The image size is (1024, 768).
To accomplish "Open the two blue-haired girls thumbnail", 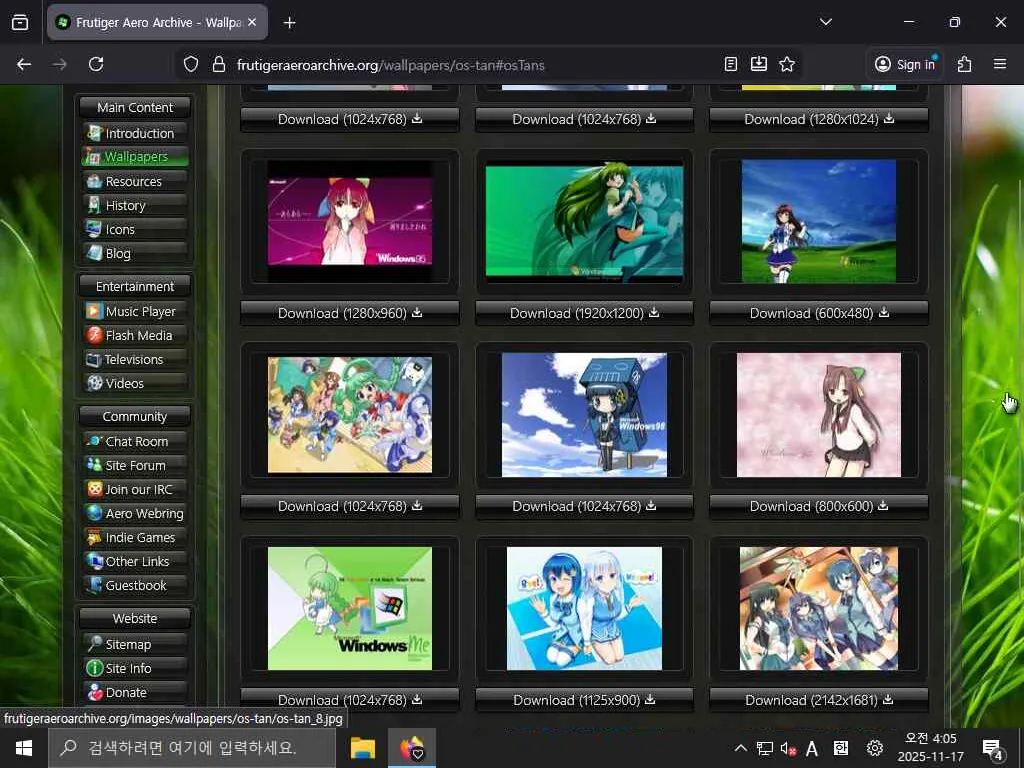I will click(x=584, y=608).
